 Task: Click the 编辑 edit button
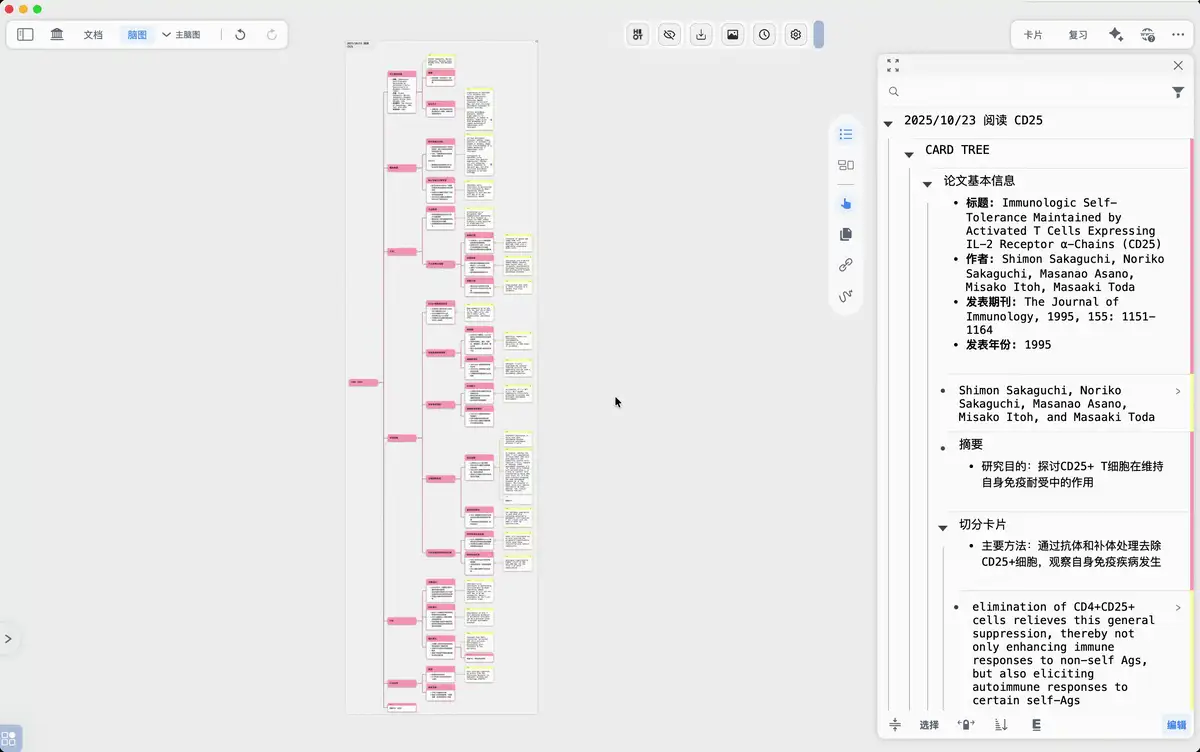(x=1176, y=724)
